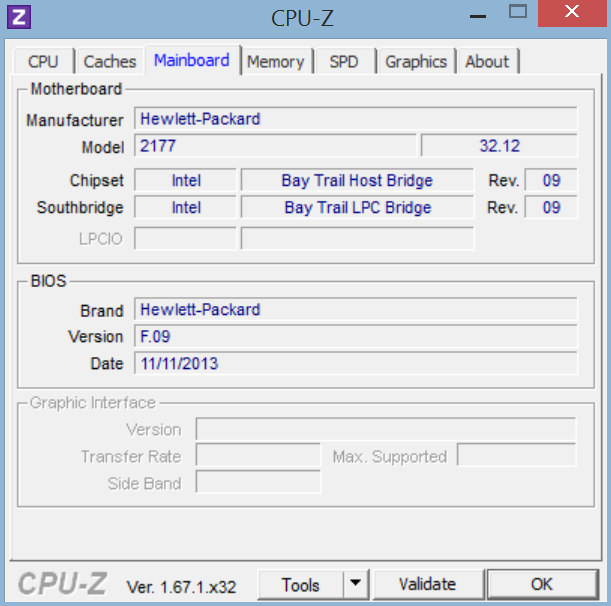Click the Chipset Rev. value 09
Screen dimensions: 611x606
click(551, 180)
